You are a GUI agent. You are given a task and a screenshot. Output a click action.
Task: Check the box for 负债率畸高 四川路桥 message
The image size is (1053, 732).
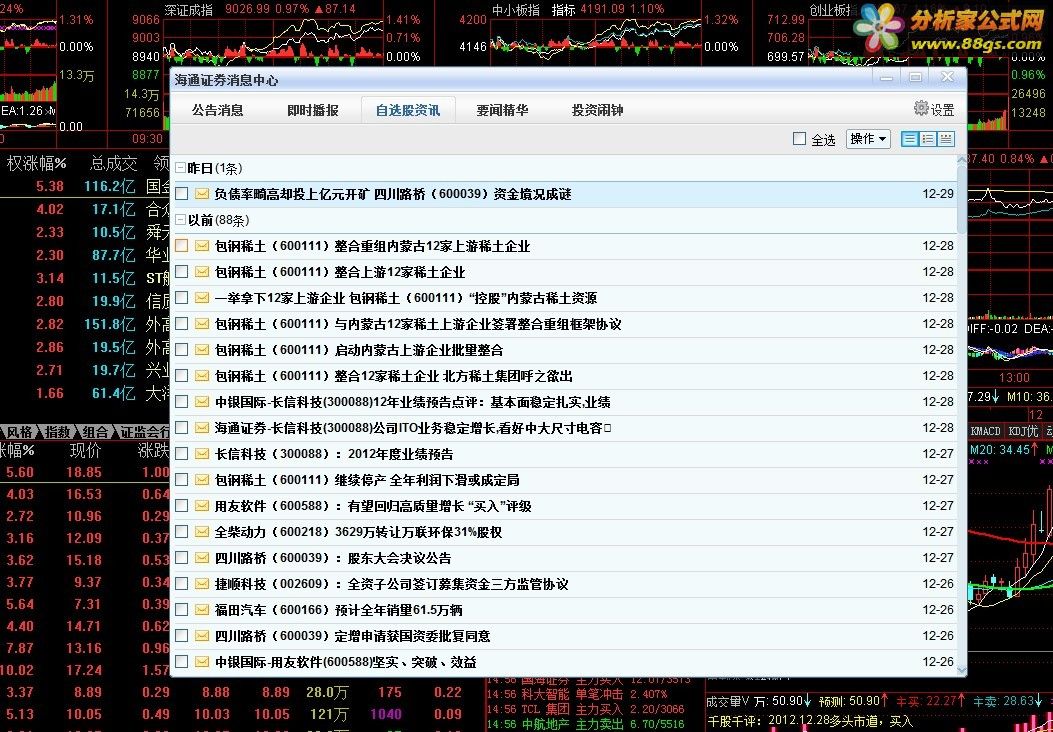coord(181,193)
